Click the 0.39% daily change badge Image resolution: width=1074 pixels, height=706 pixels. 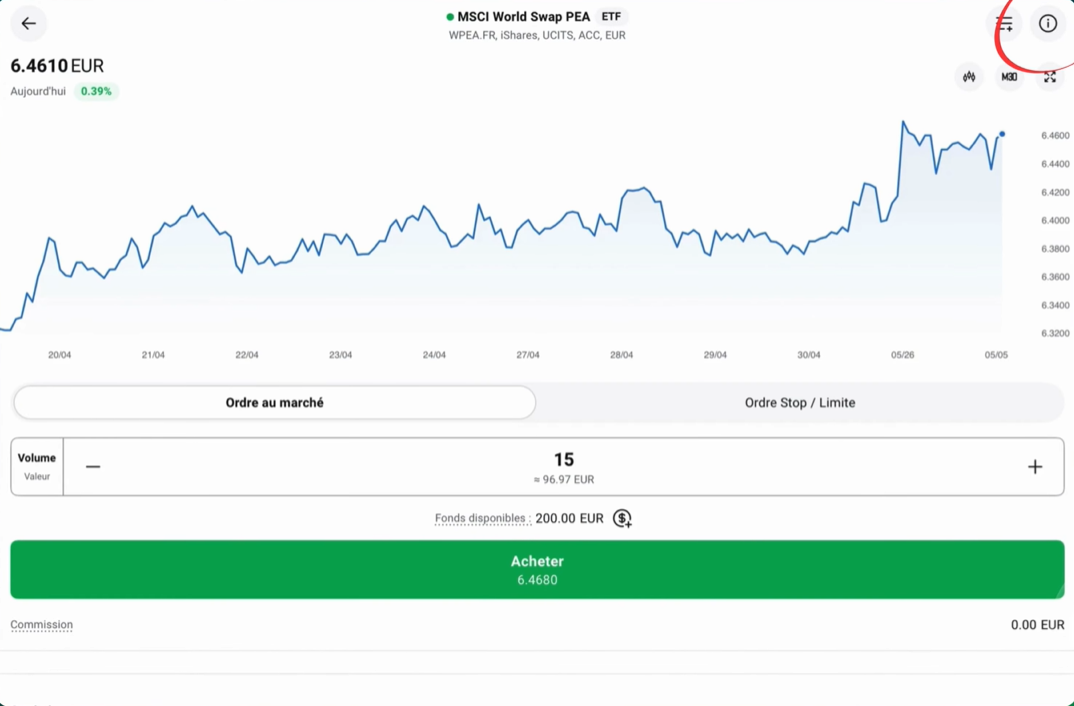coord(96,91)
